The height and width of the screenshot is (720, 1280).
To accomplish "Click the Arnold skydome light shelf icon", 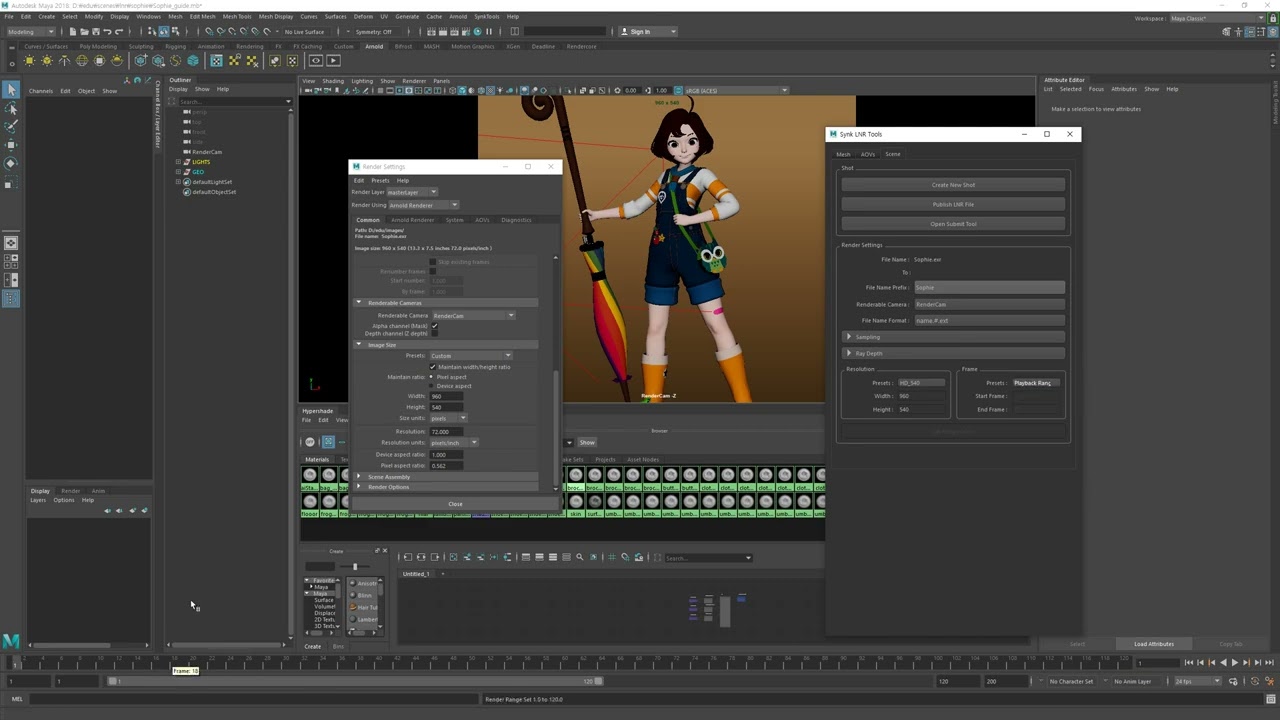I will pos(82,61).
